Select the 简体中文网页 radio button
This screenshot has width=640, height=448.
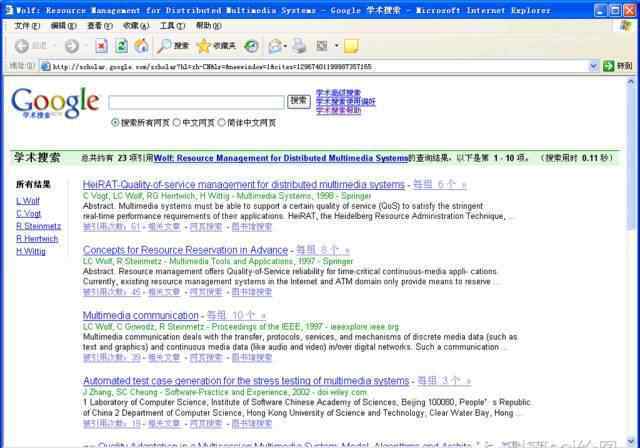[x=221, y=122]
